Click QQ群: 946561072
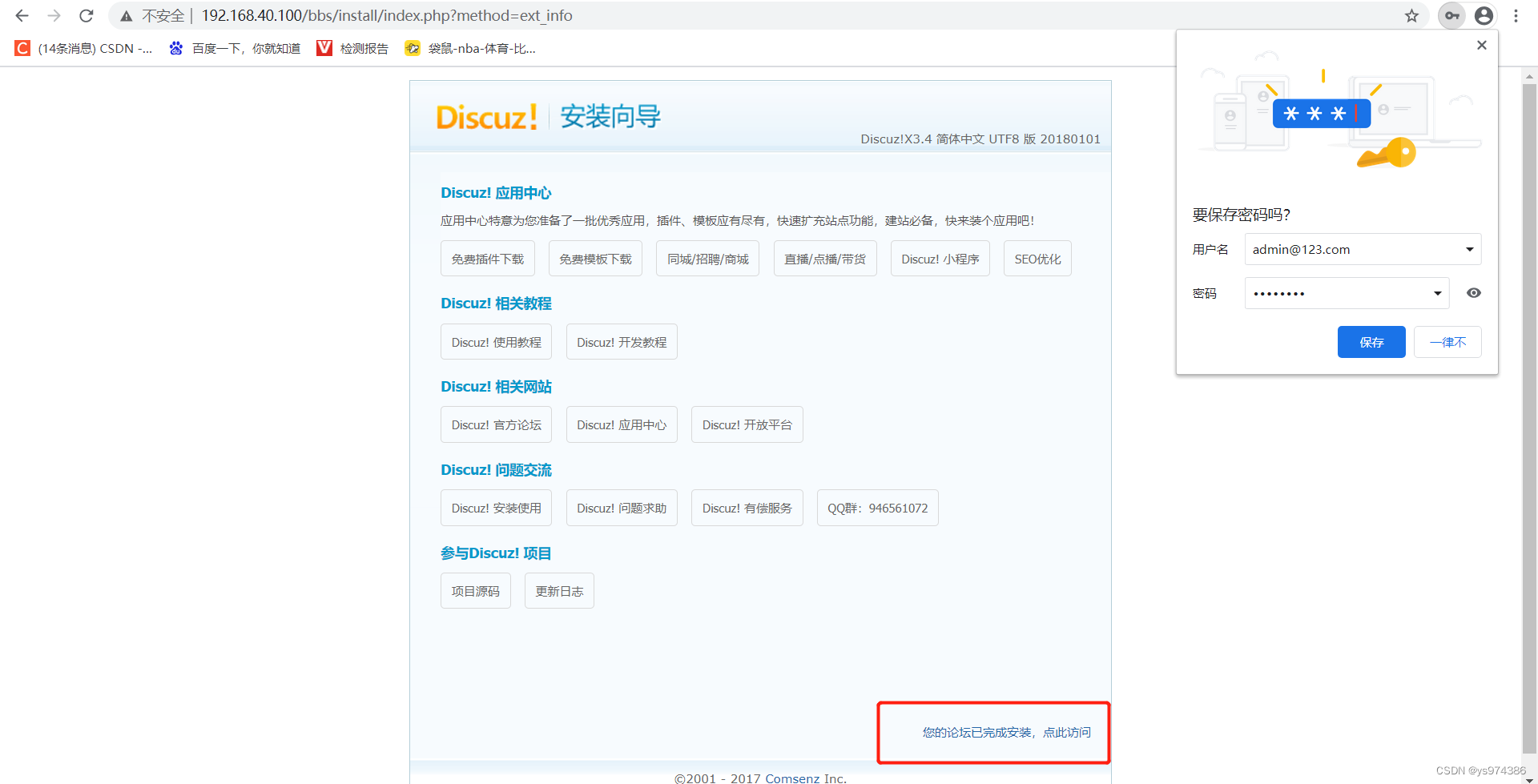 (x=878, y=508)
